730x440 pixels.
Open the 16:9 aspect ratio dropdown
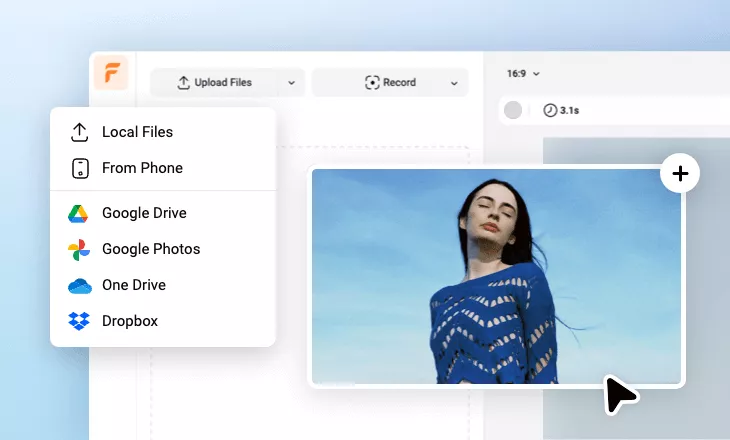click(x=523, y=74)
